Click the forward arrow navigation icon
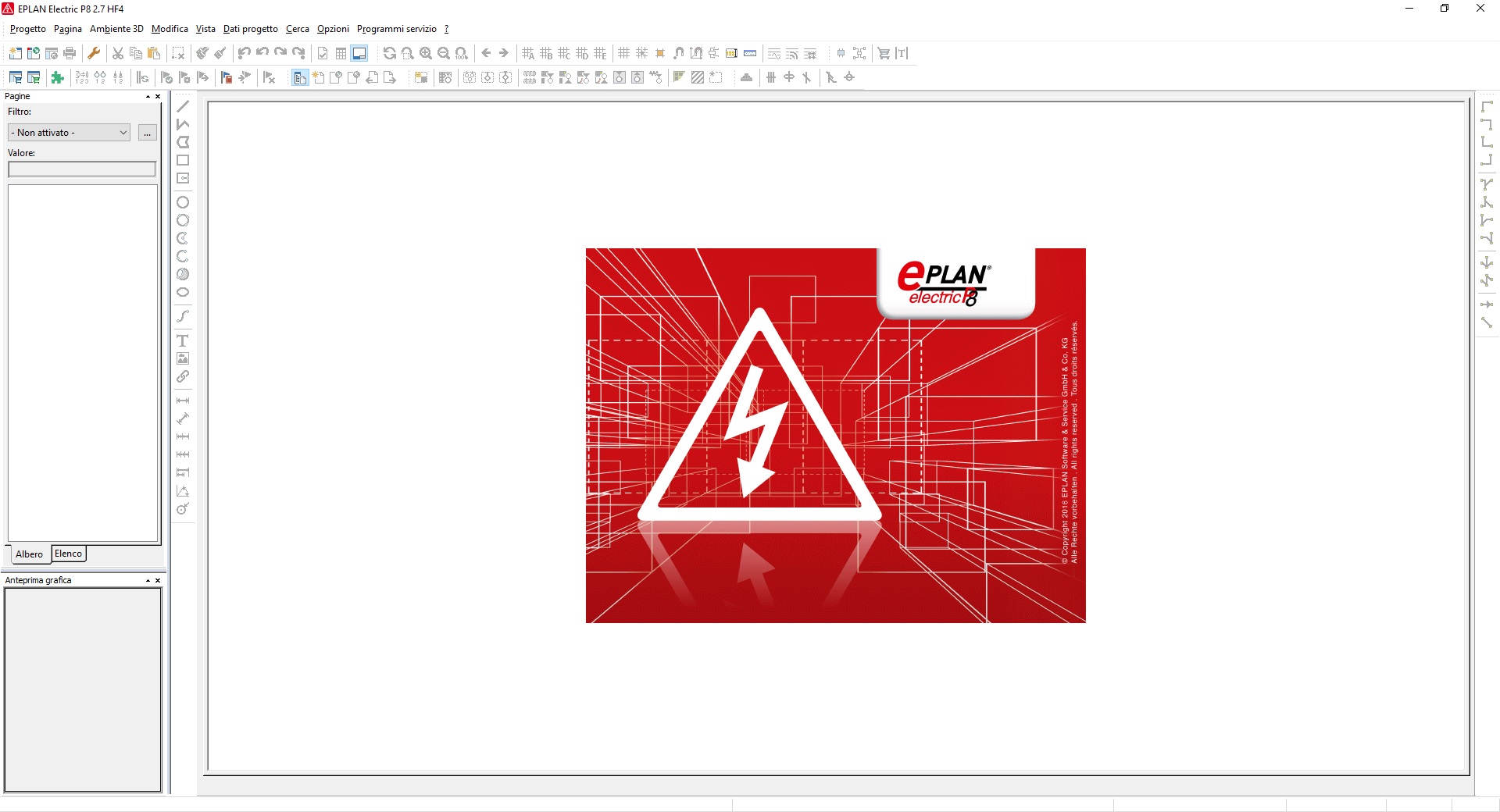Screen dimensions: 1500x812 tap(504, 53)
